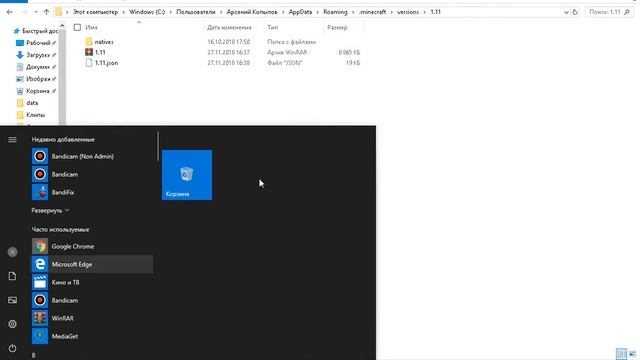Expand the Start hamburger menu
This screenshot has height=360, width=640.
[12, 140]
